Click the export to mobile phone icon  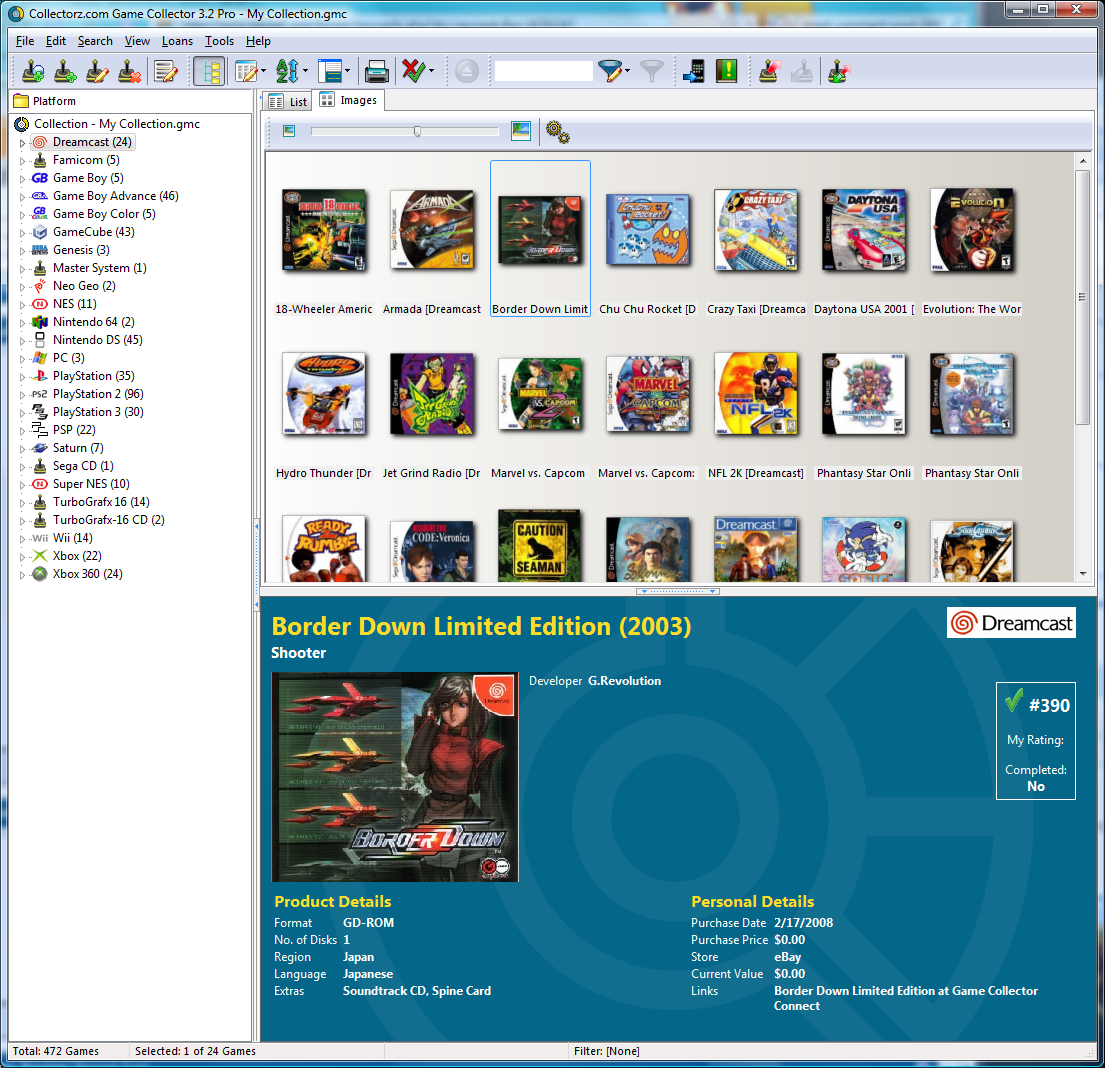point(693,71)
